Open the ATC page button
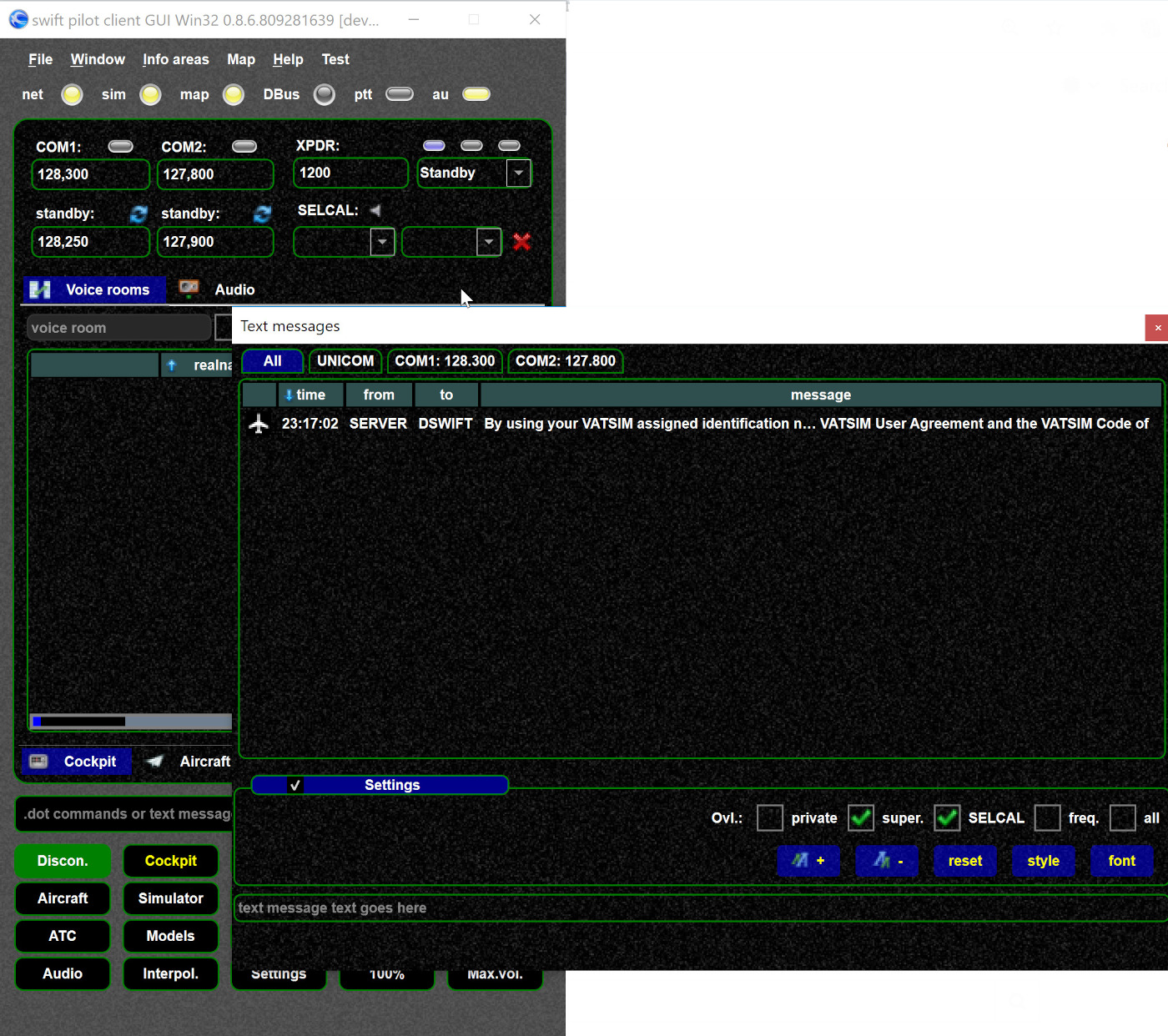This screenshot has height=1036, width=1168. coord(63,936)
